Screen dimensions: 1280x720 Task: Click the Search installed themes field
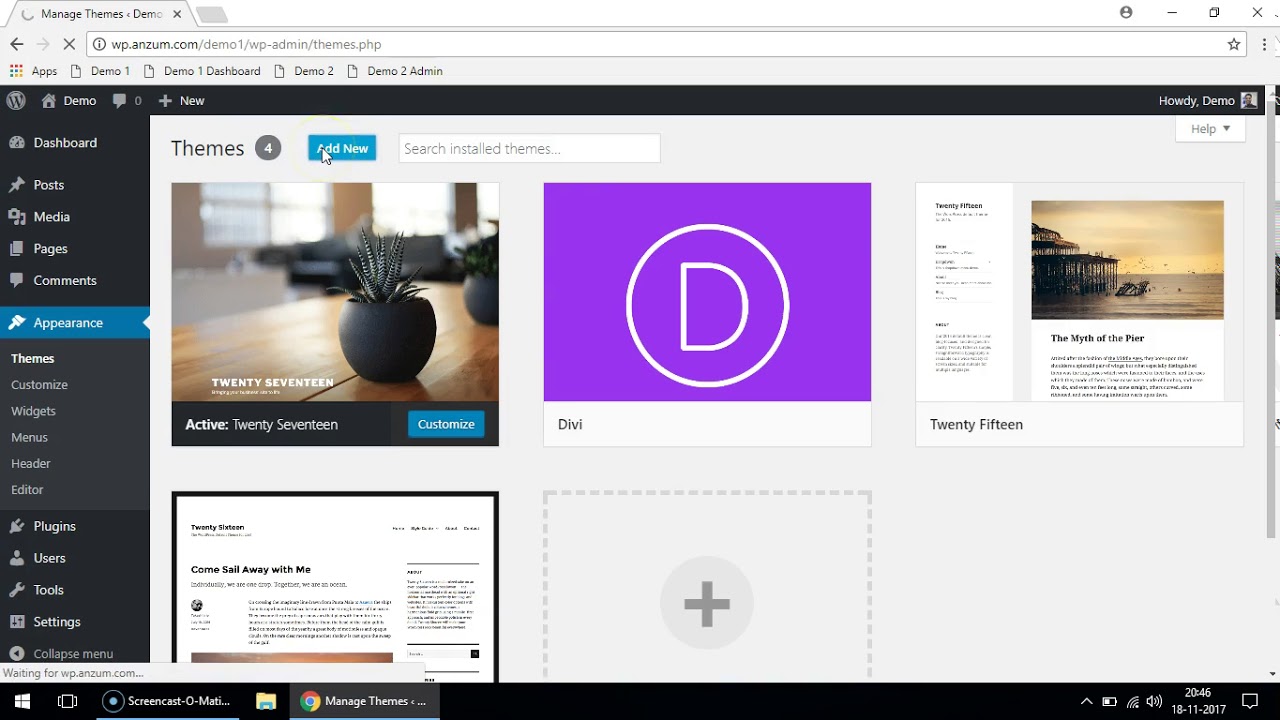tap(529, 148)
